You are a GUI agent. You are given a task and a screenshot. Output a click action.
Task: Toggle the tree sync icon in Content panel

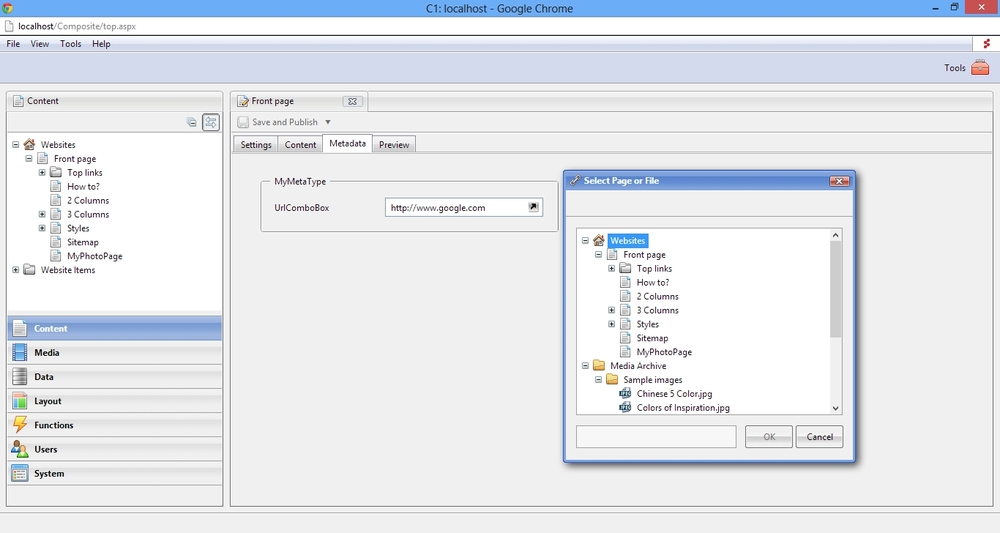pos(211,122)
